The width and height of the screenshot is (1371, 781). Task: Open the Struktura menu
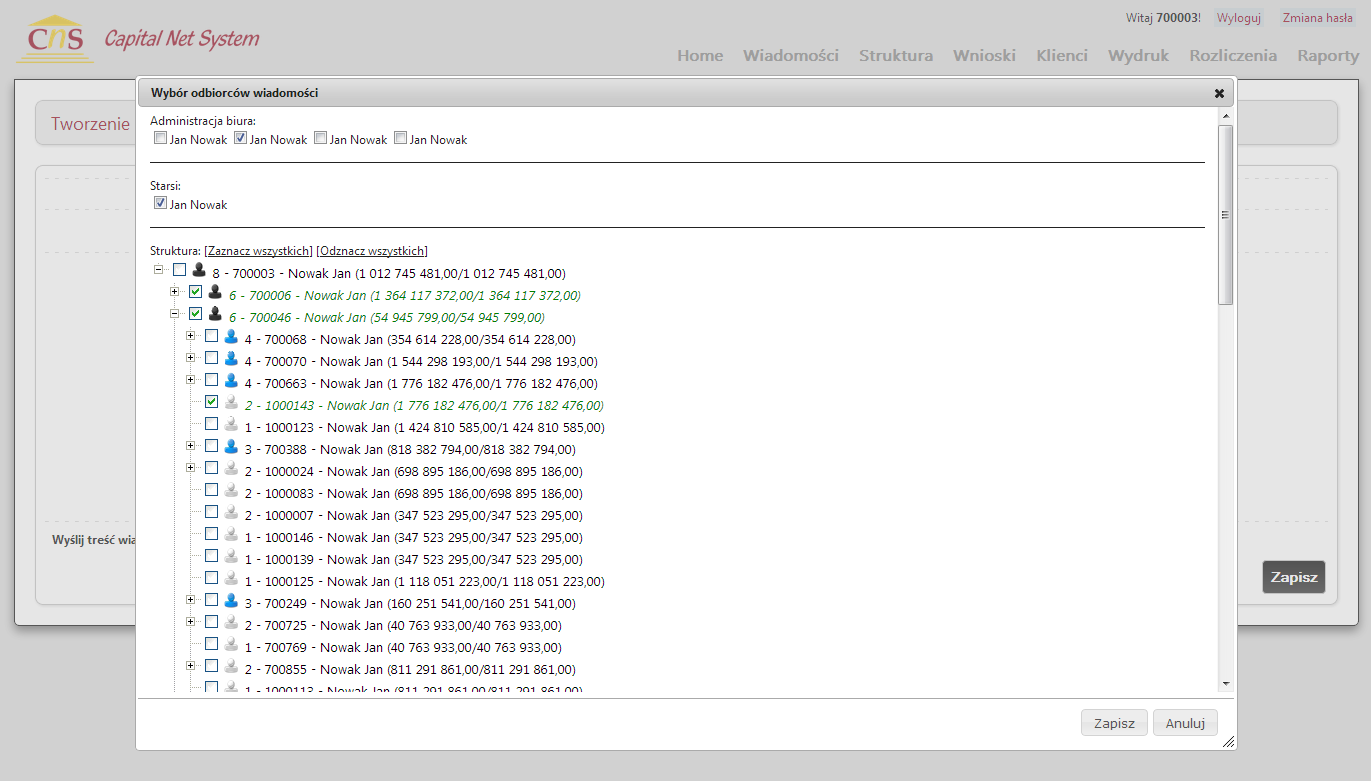coord(895,56)
